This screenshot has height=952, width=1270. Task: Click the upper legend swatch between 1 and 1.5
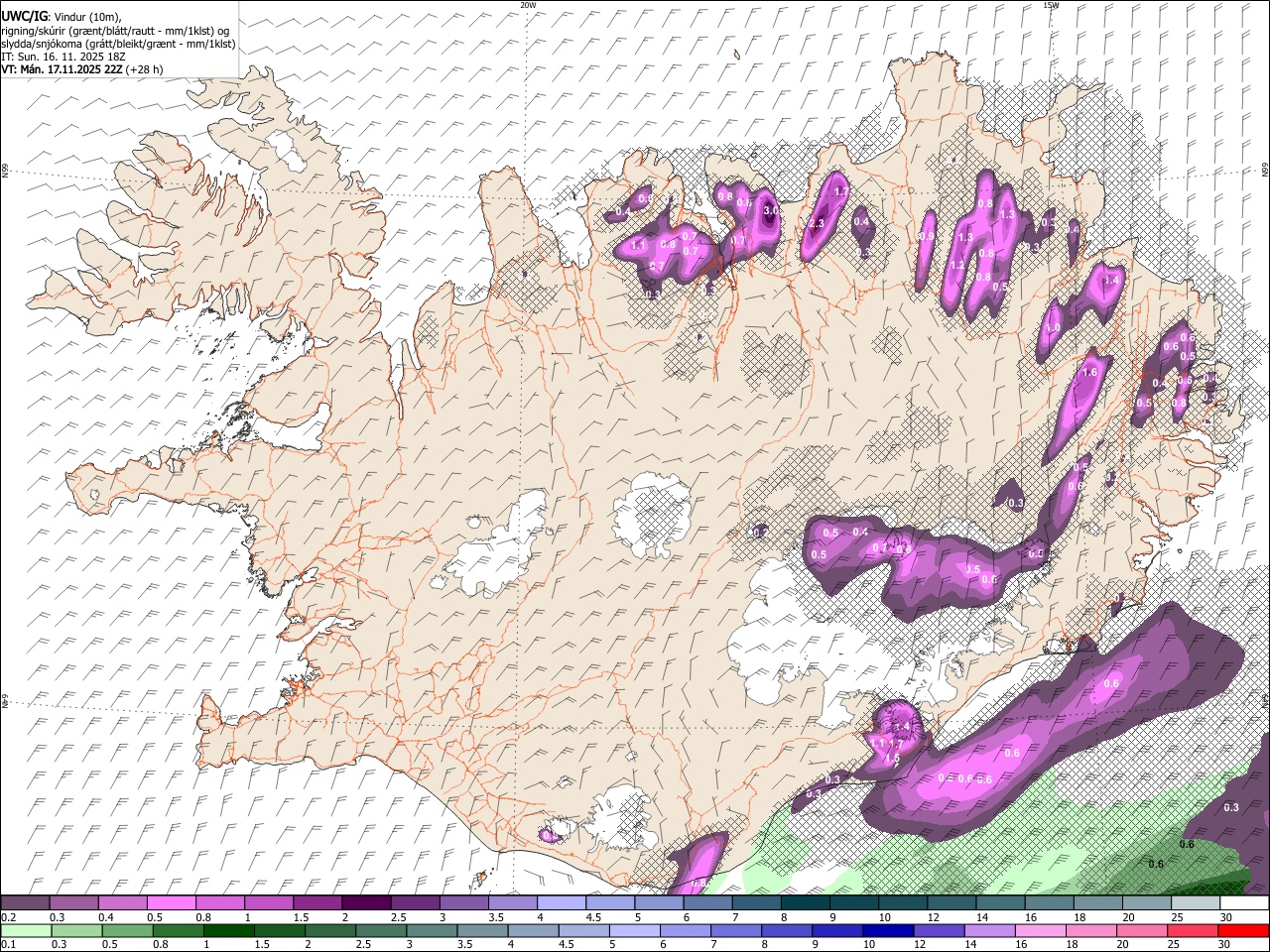(269, 903)
